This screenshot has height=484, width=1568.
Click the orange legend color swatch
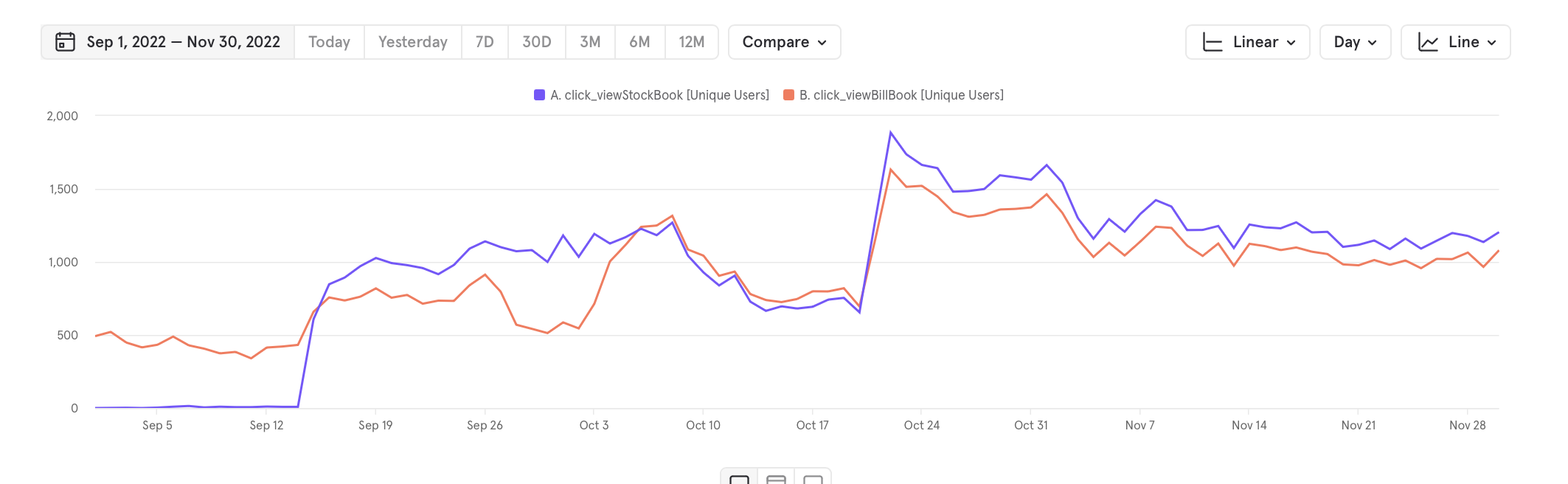point(788,95)
